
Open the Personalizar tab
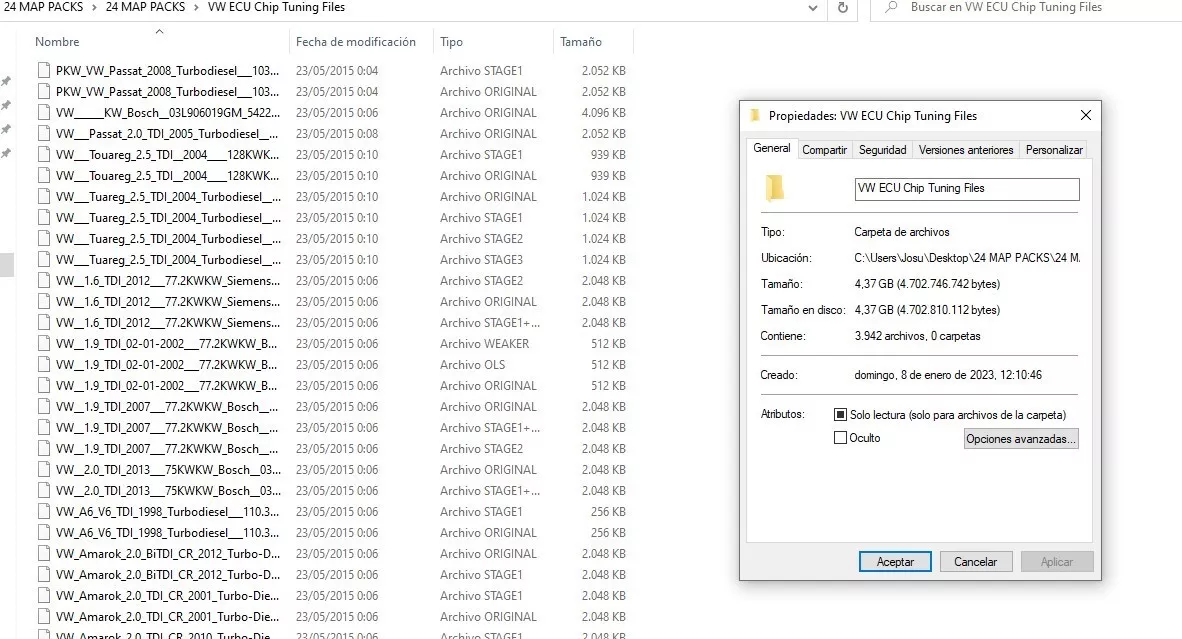tap(1054, 150)
